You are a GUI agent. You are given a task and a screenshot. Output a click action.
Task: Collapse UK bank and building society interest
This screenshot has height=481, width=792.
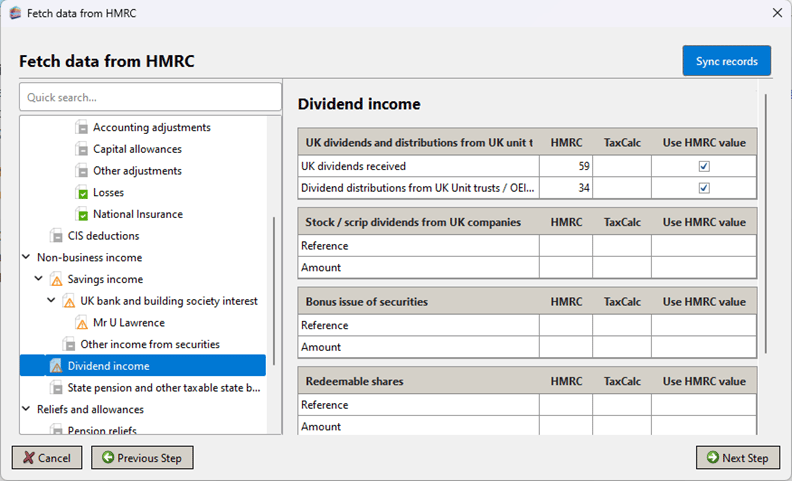click(52, 300)
